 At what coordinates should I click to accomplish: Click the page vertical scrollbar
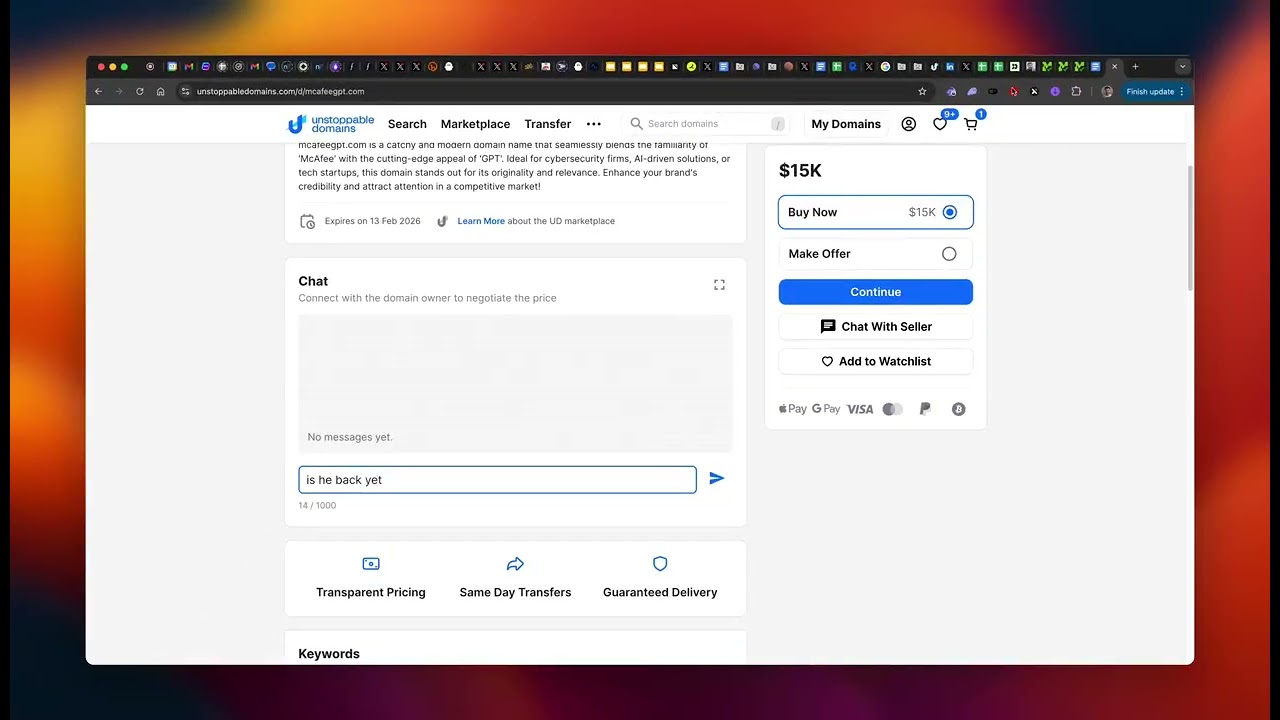click(1189, 228)
